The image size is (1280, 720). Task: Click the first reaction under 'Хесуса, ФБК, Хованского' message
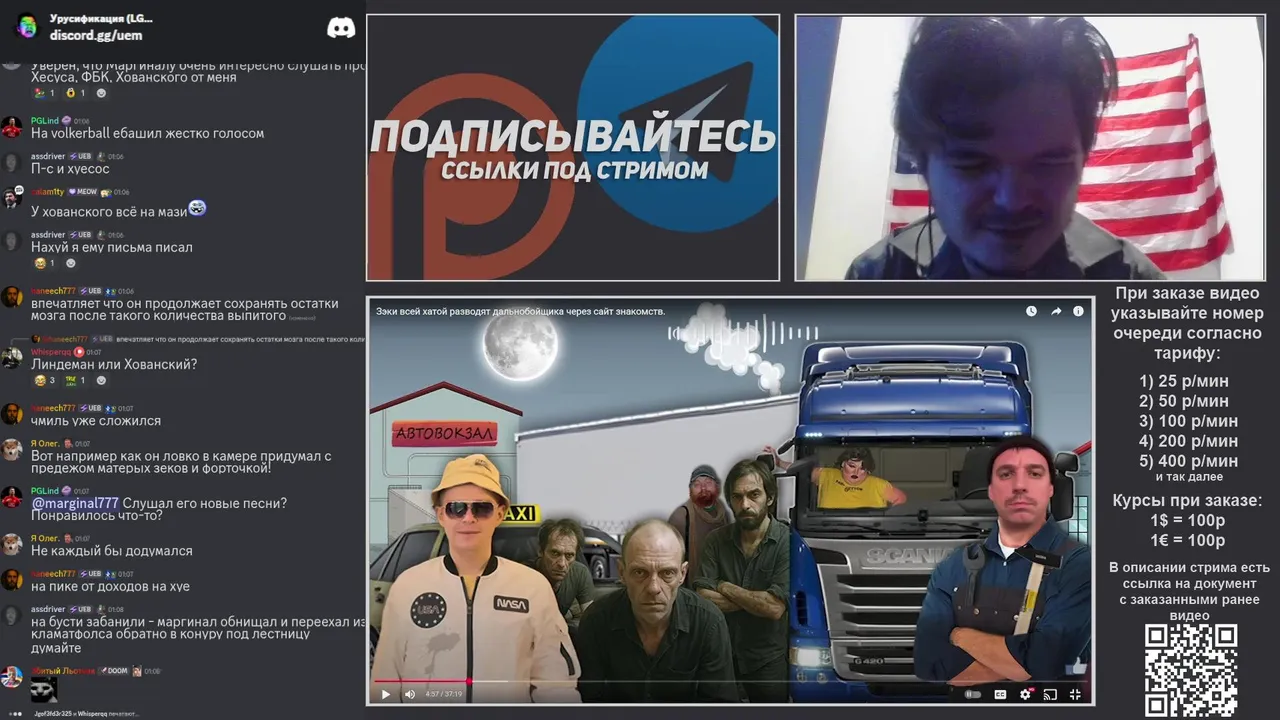click(46, 93)
